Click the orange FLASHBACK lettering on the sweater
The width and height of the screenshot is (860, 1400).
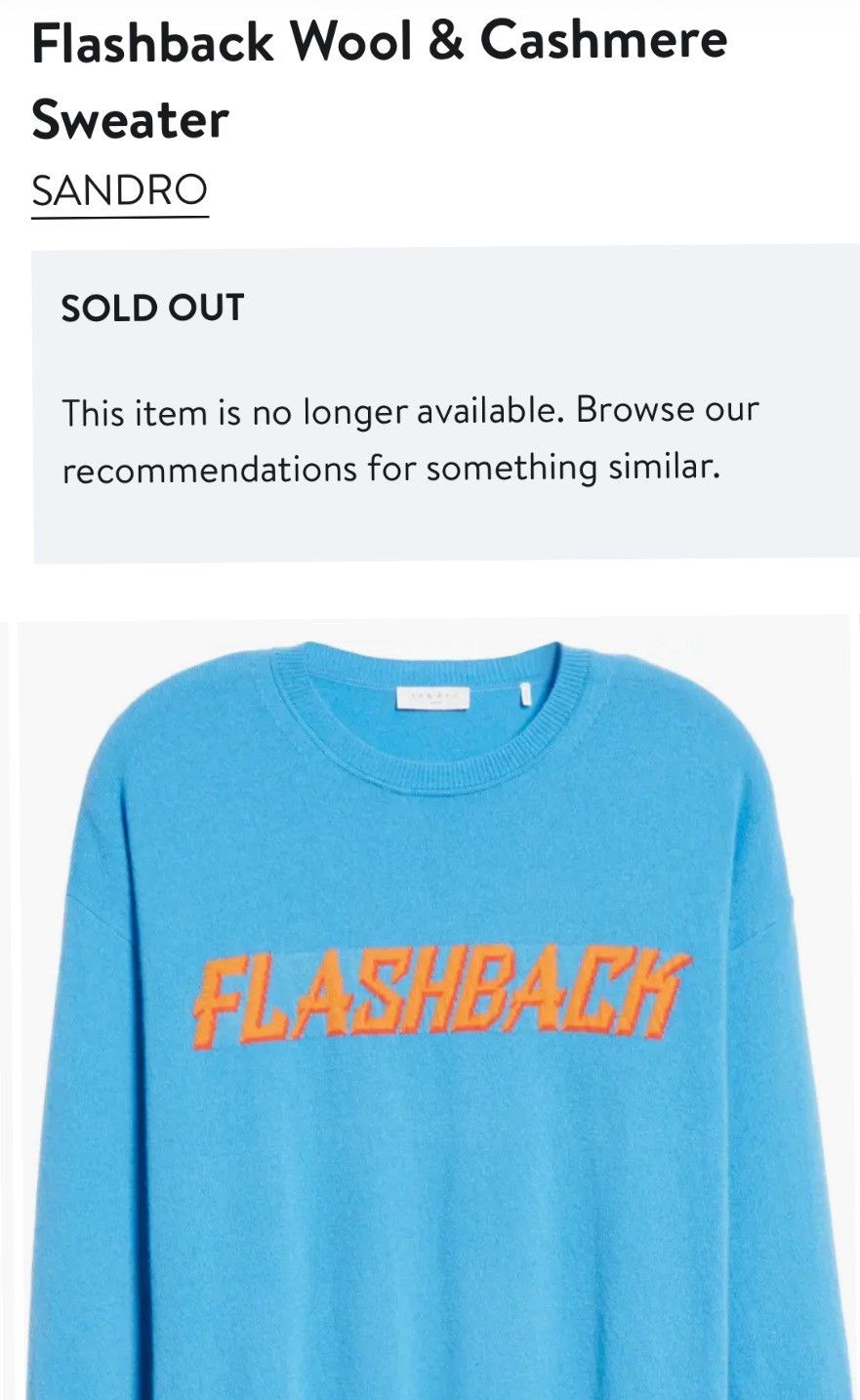click(x=441, y=998)
